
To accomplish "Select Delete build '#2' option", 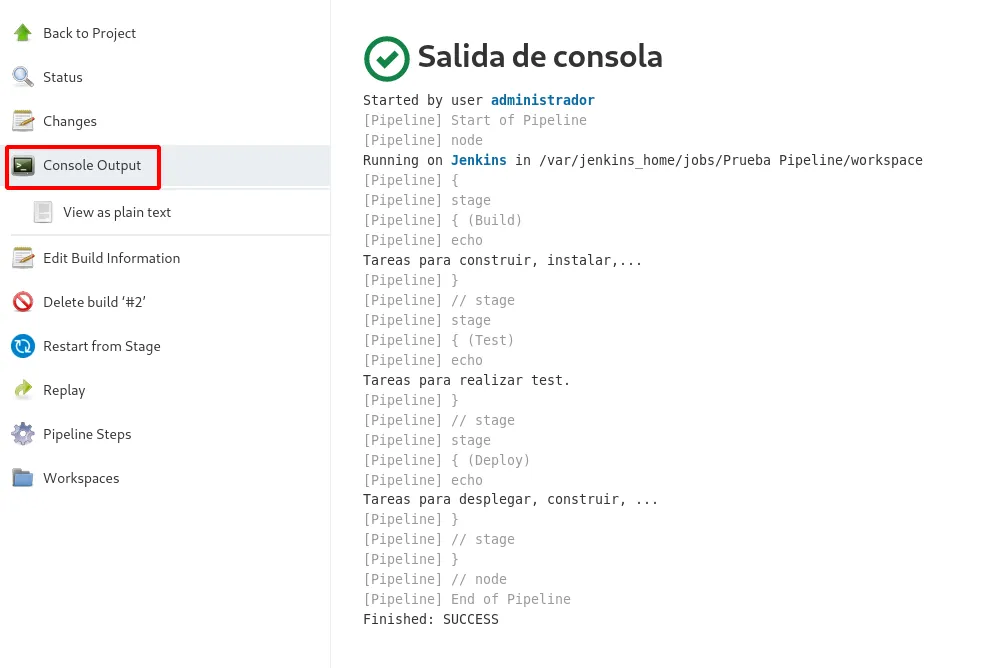I will [x=94, y=302].
